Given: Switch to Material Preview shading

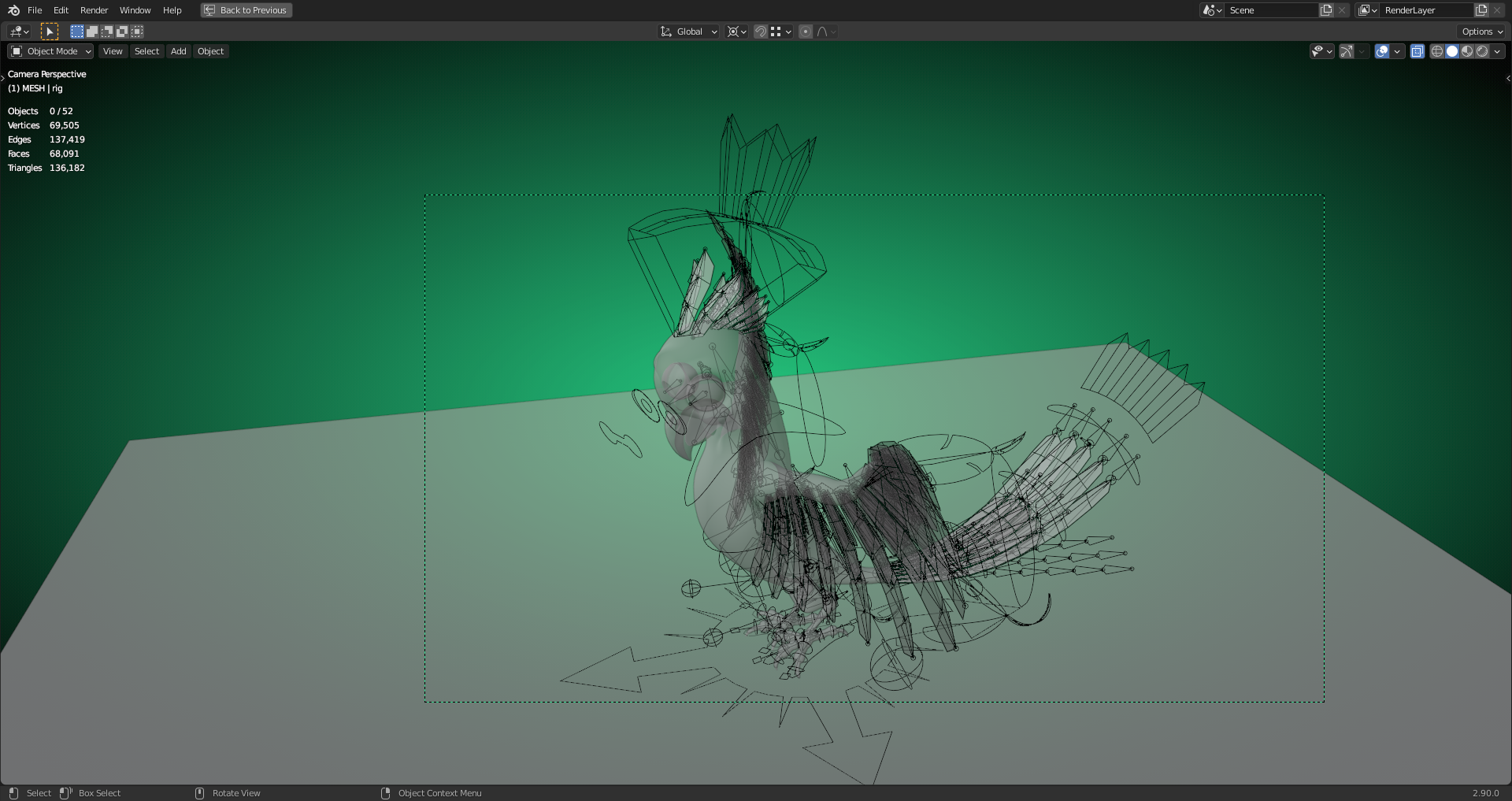Looking at the screenshot, I should point(1467,51).
